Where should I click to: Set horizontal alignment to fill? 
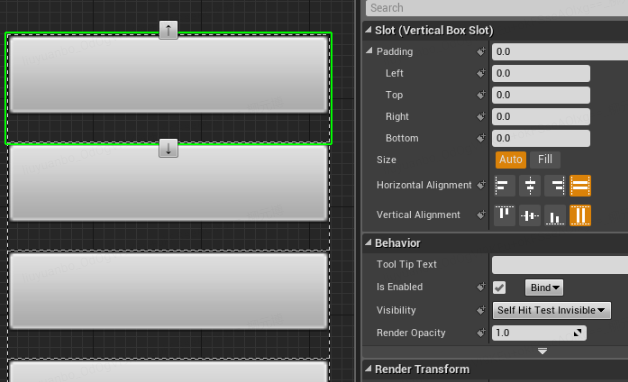click(580, 185)
